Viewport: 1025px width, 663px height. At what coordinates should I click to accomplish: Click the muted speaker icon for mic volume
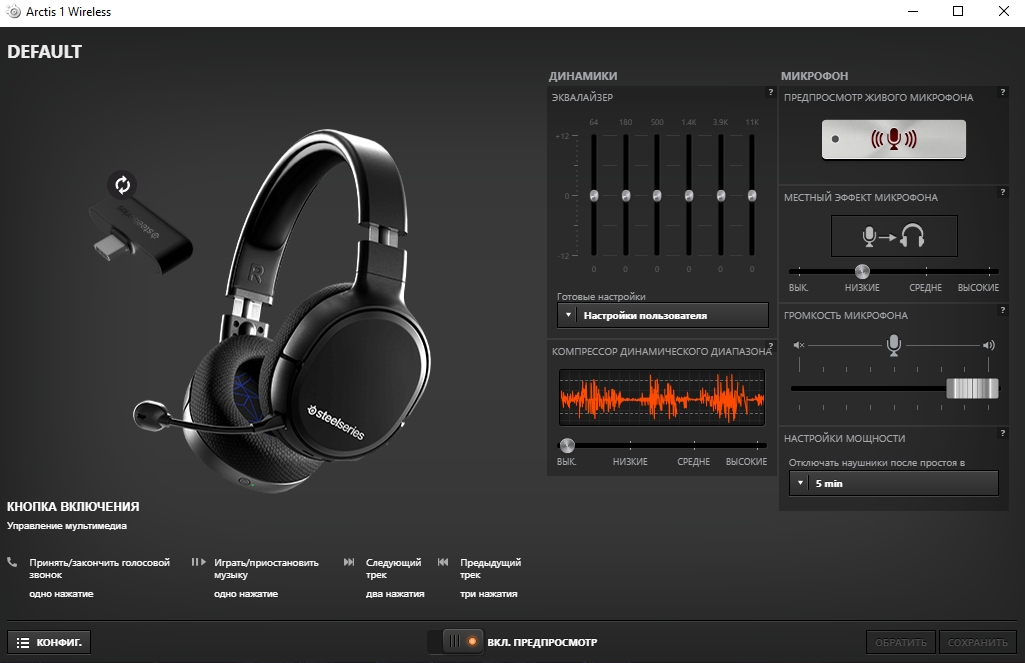[x=799, y=345]
